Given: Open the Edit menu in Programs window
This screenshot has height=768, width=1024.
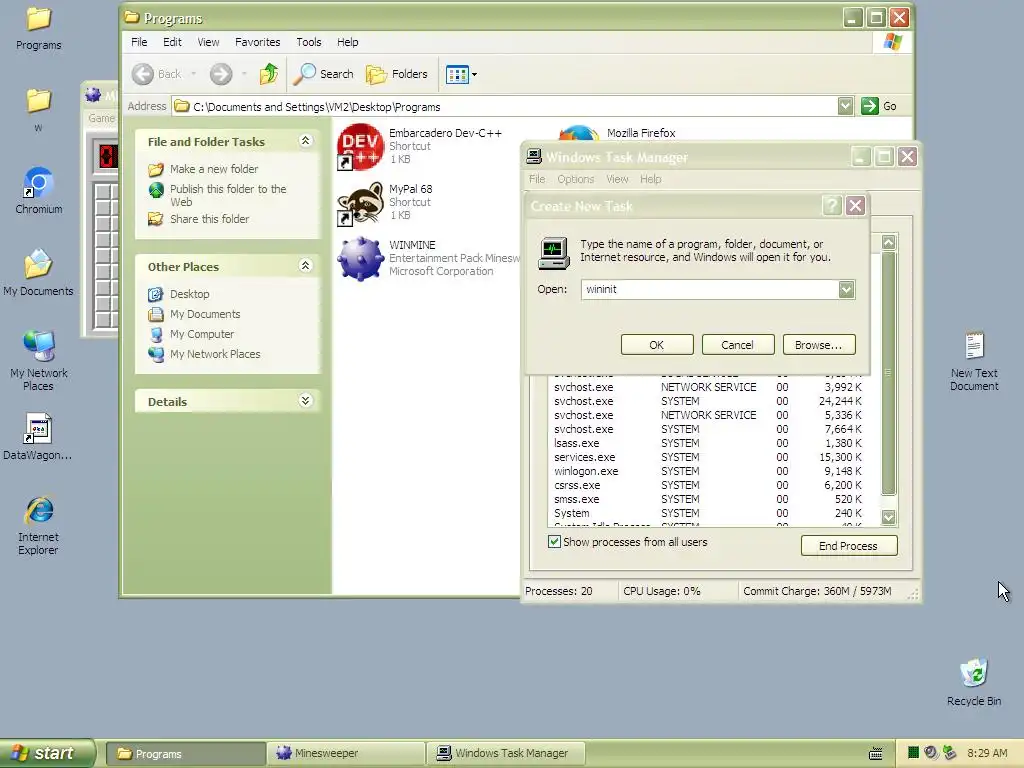Looking at the screenshot, I should click(172, 42).
